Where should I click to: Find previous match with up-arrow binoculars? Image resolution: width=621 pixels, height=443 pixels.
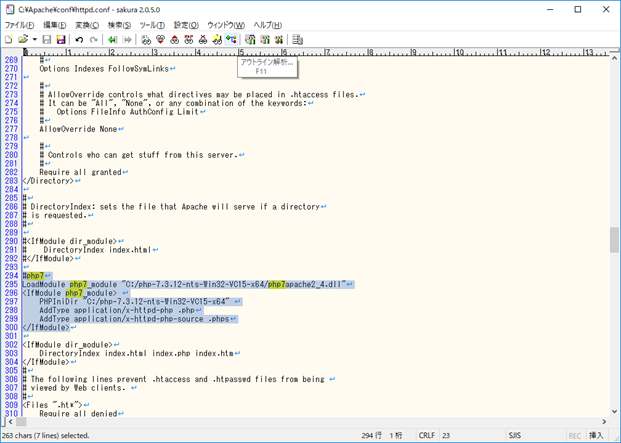(x=175, y=40)
